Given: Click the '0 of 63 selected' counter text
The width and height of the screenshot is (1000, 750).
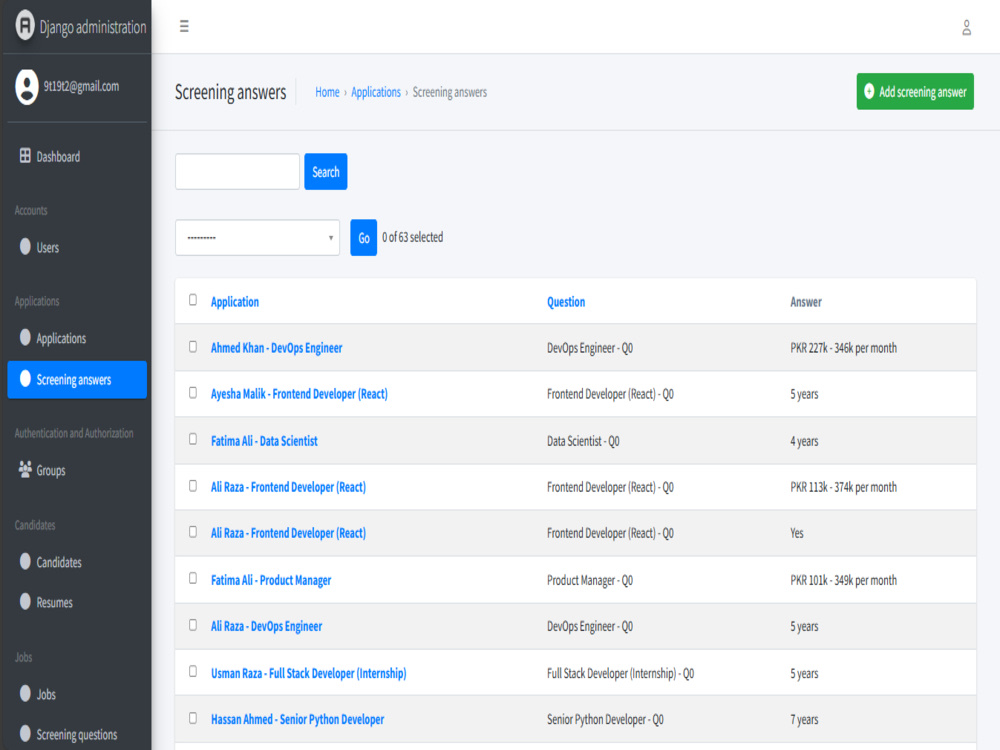Looking at the screenshot, I should pos(413,237).
